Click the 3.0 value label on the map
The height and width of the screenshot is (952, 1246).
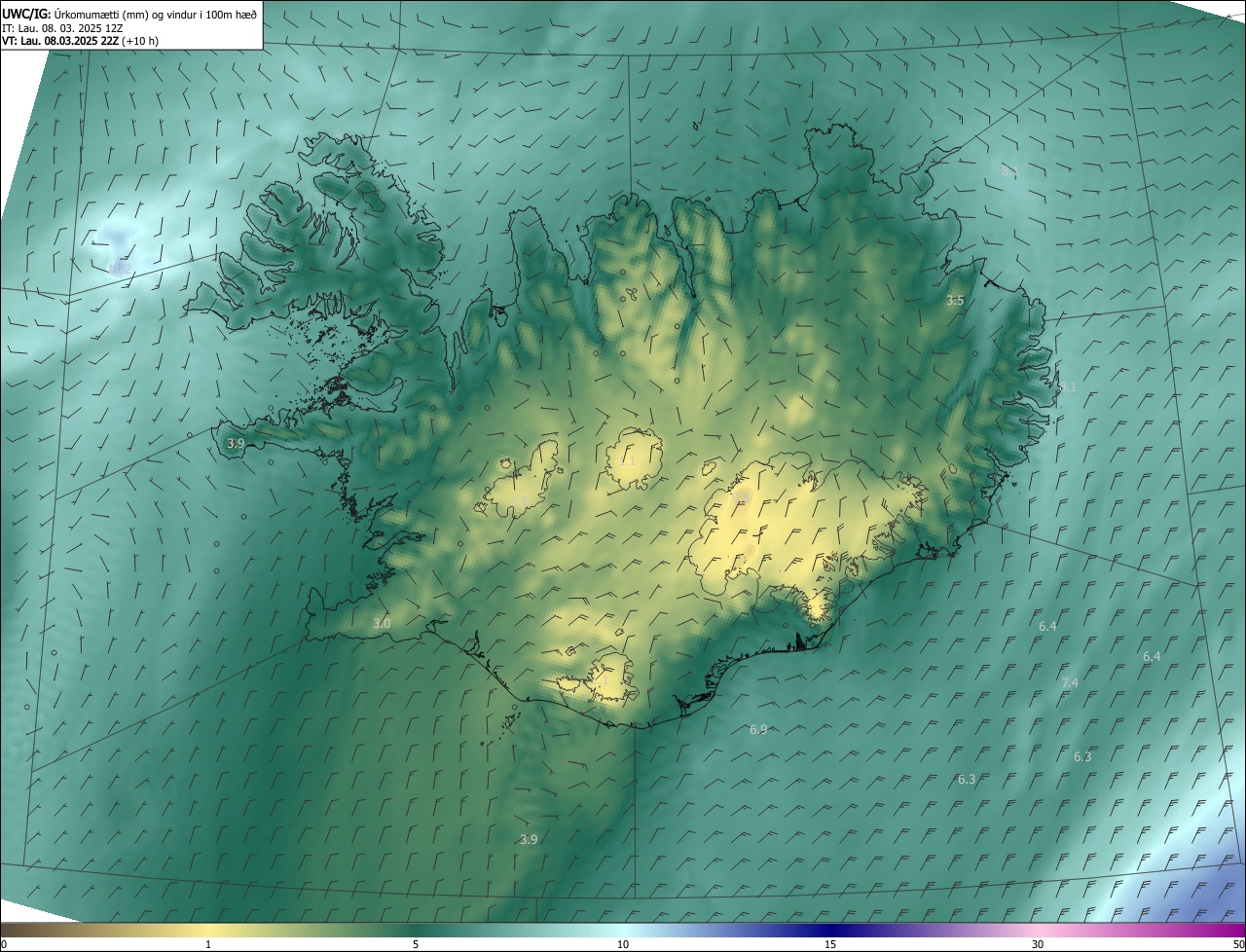point(382,623)
